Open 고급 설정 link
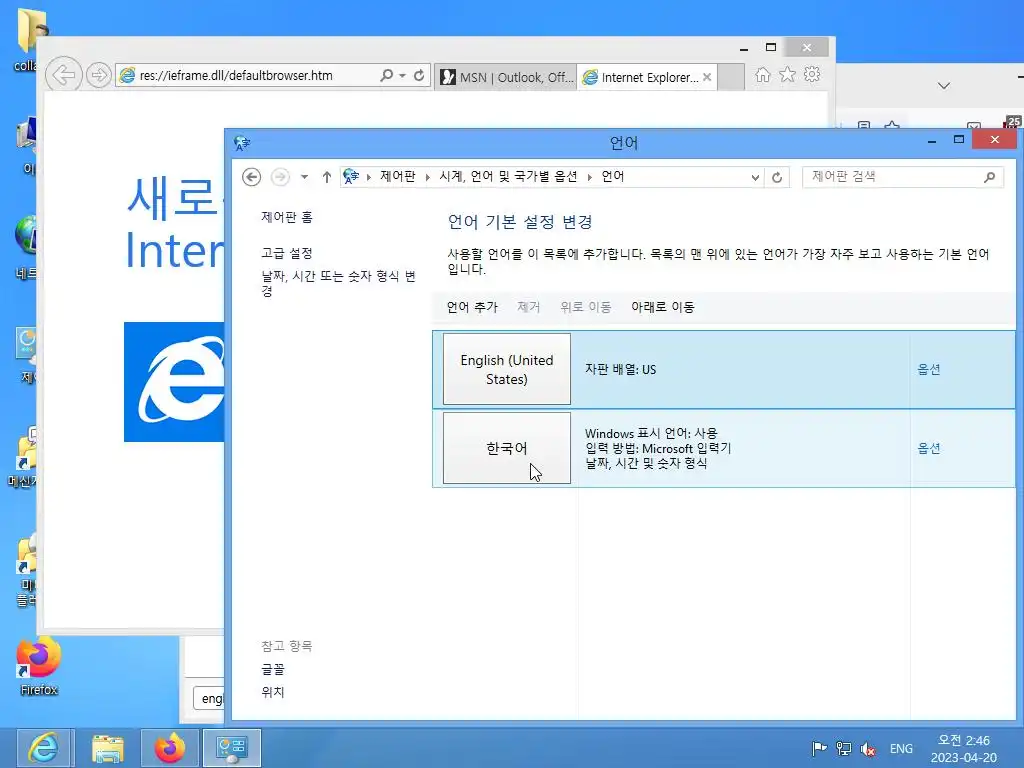This screenshot has height=768, width=1024. click(287, 253)
